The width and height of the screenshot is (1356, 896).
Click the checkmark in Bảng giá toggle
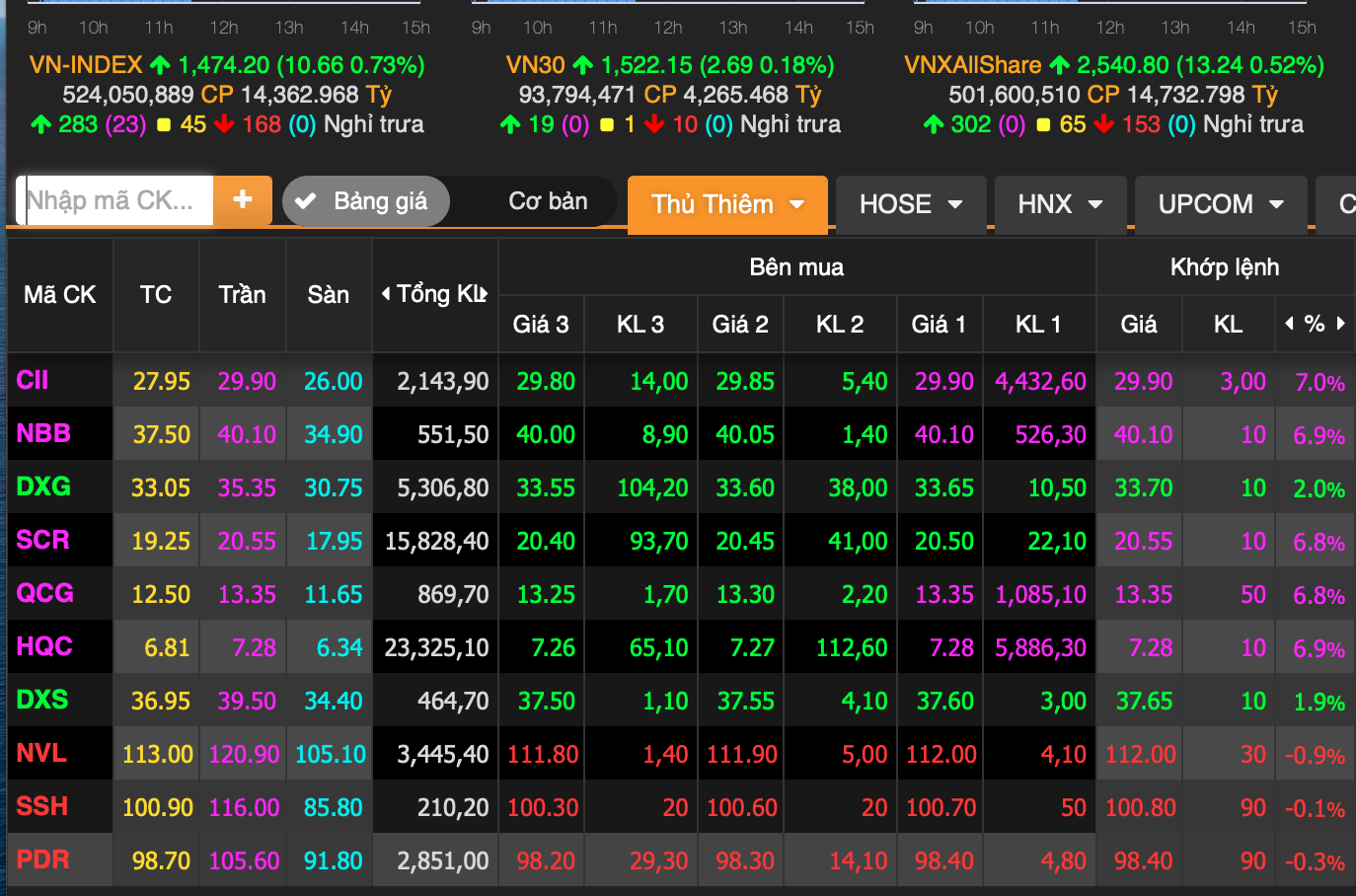click(306, 201)
